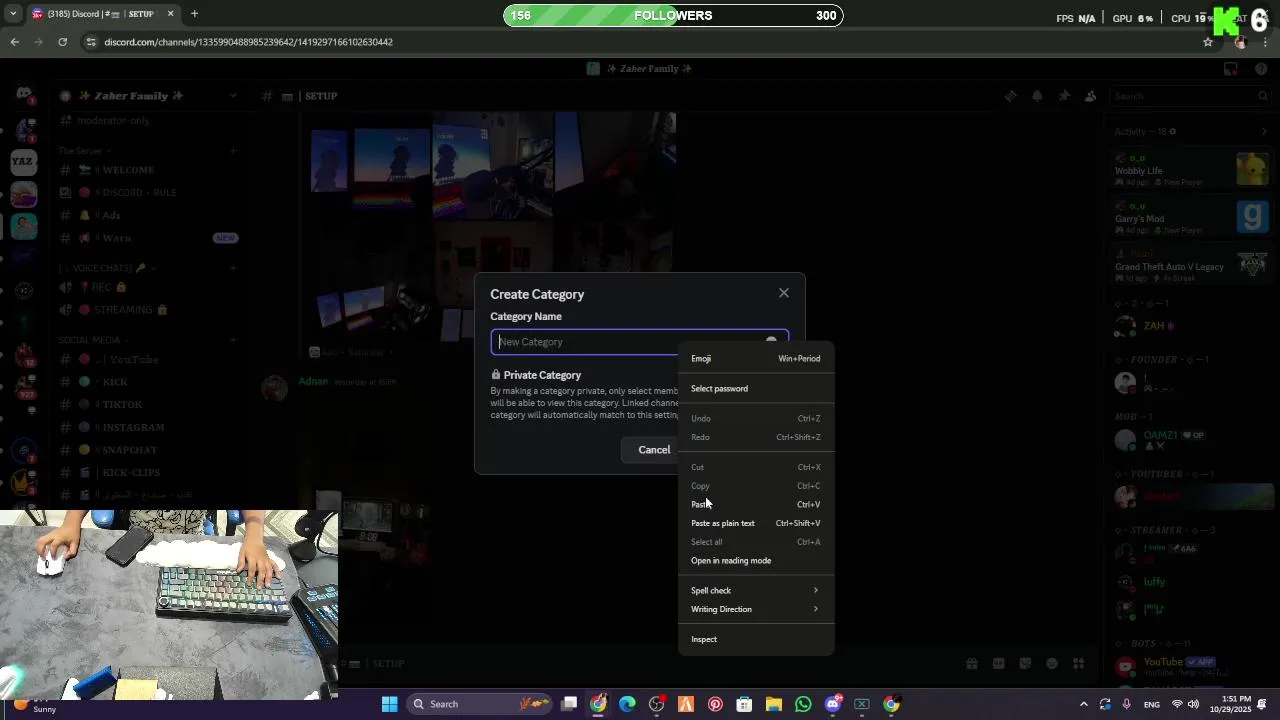Select 'Open in reading mode' entry
Viewport: 1280px width, 720px height.
pos(756,561)
